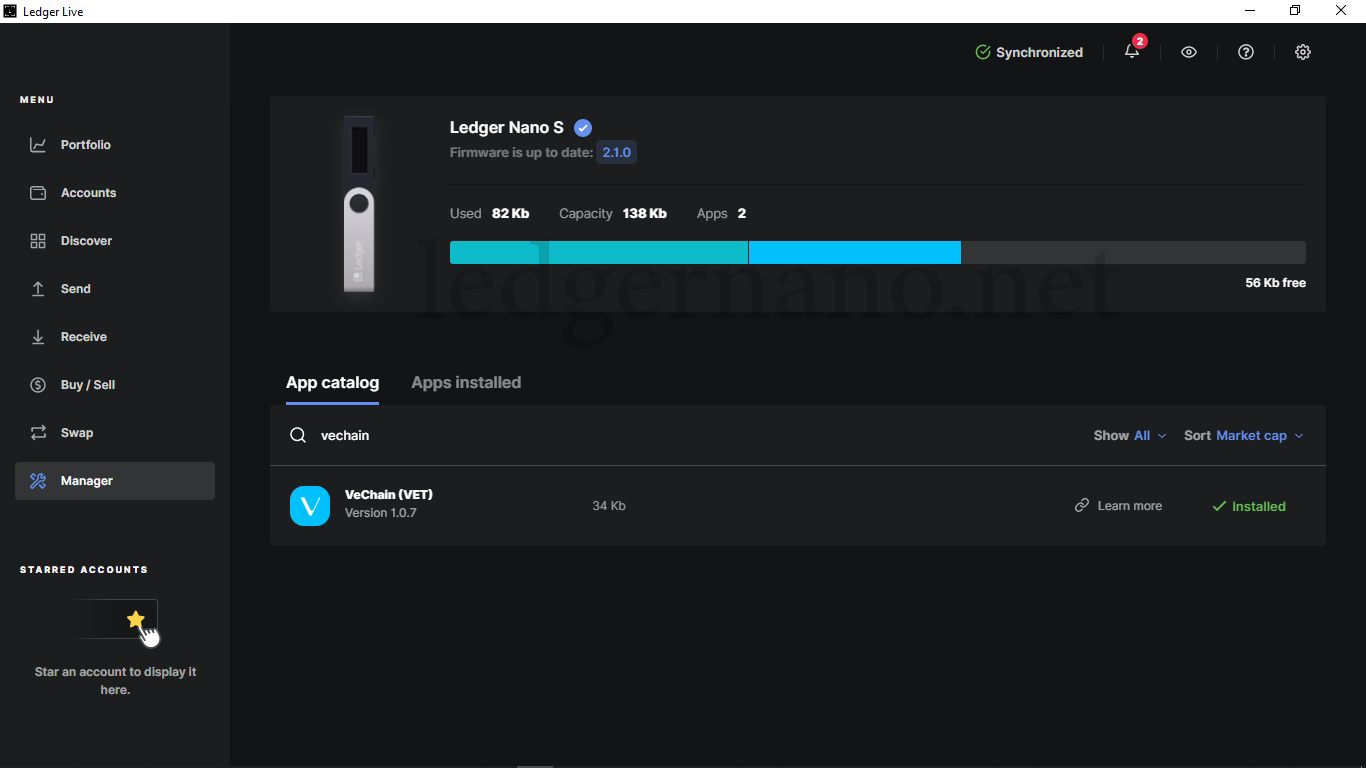The width and height of the screenshot is (1366, 768).
Task: Click the VeChain (VET) app name
Action: coord(389,495)
